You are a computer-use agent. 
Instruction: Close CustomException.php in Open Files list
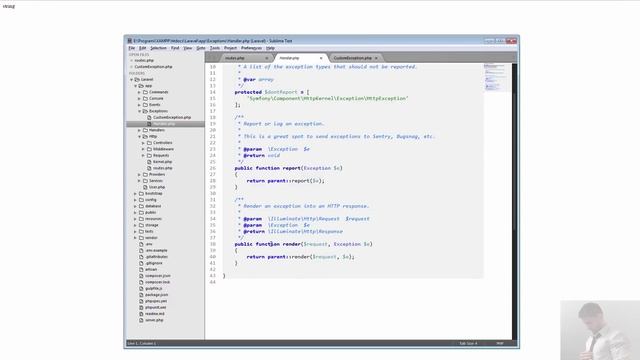click(x=131, y=67)
